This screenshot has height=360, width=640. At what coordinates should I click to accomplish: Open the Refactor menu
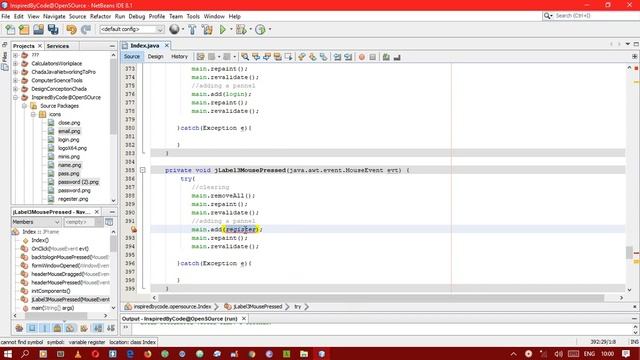tap(100, 16)
